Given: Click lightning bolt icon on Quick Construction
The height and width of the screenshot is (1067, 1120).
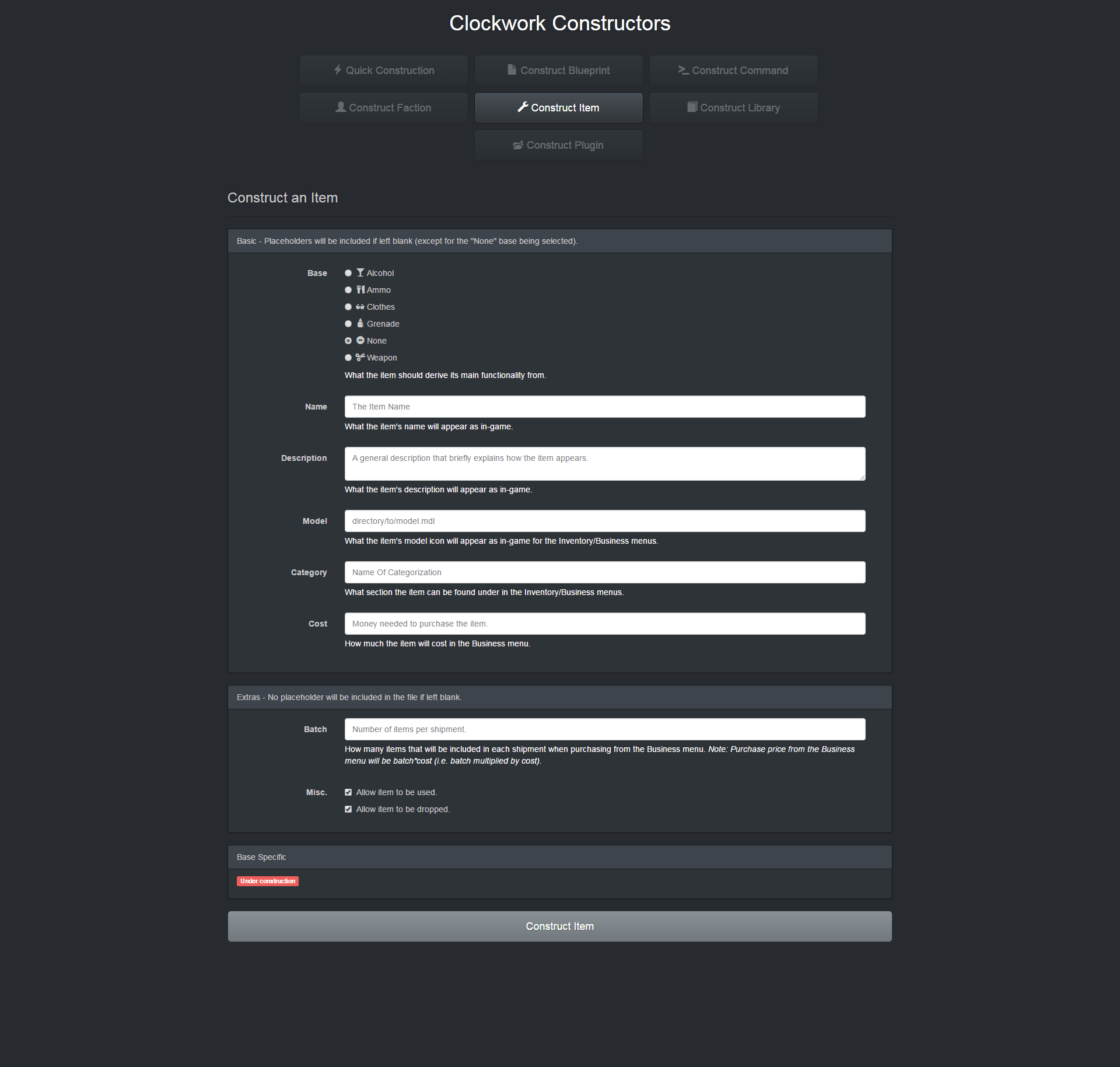Looking at the screenshot, I should pos(338,70).
